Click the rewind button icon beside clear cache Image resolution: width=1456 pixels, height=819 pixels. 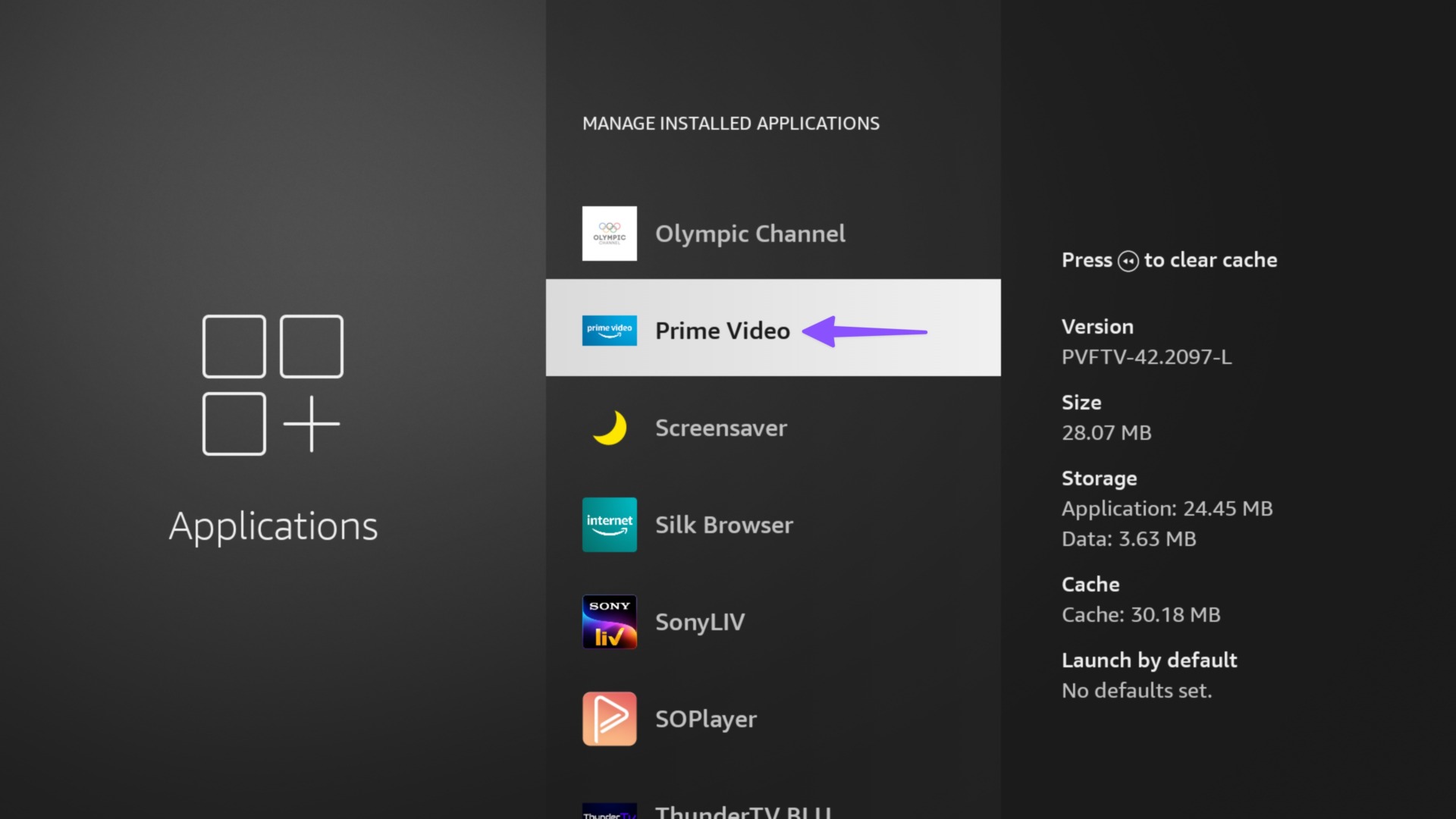tap(1128, 261)
